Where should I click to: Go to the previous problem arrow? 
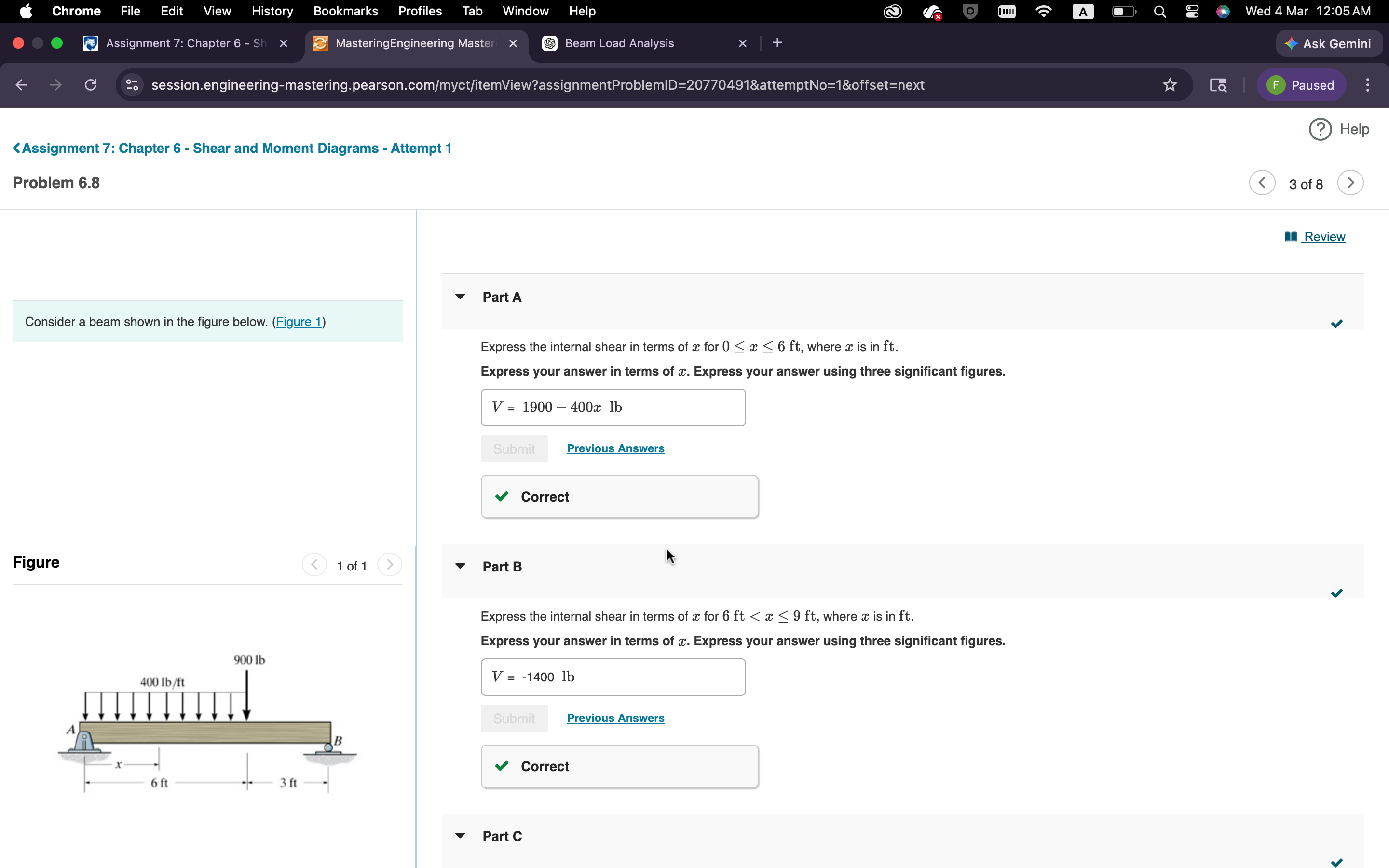1262,183
